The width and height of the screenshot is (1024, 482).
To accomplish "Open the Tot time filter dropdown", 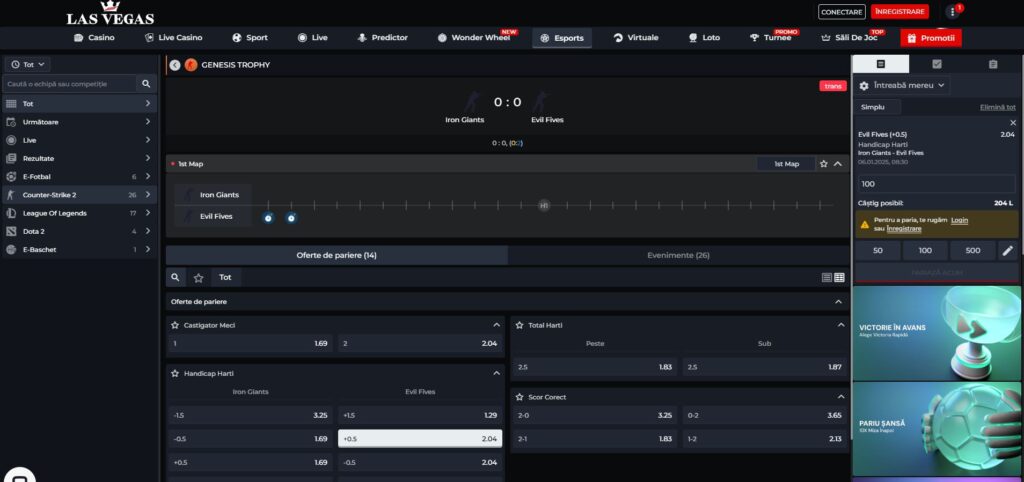I will coord(27,65).
